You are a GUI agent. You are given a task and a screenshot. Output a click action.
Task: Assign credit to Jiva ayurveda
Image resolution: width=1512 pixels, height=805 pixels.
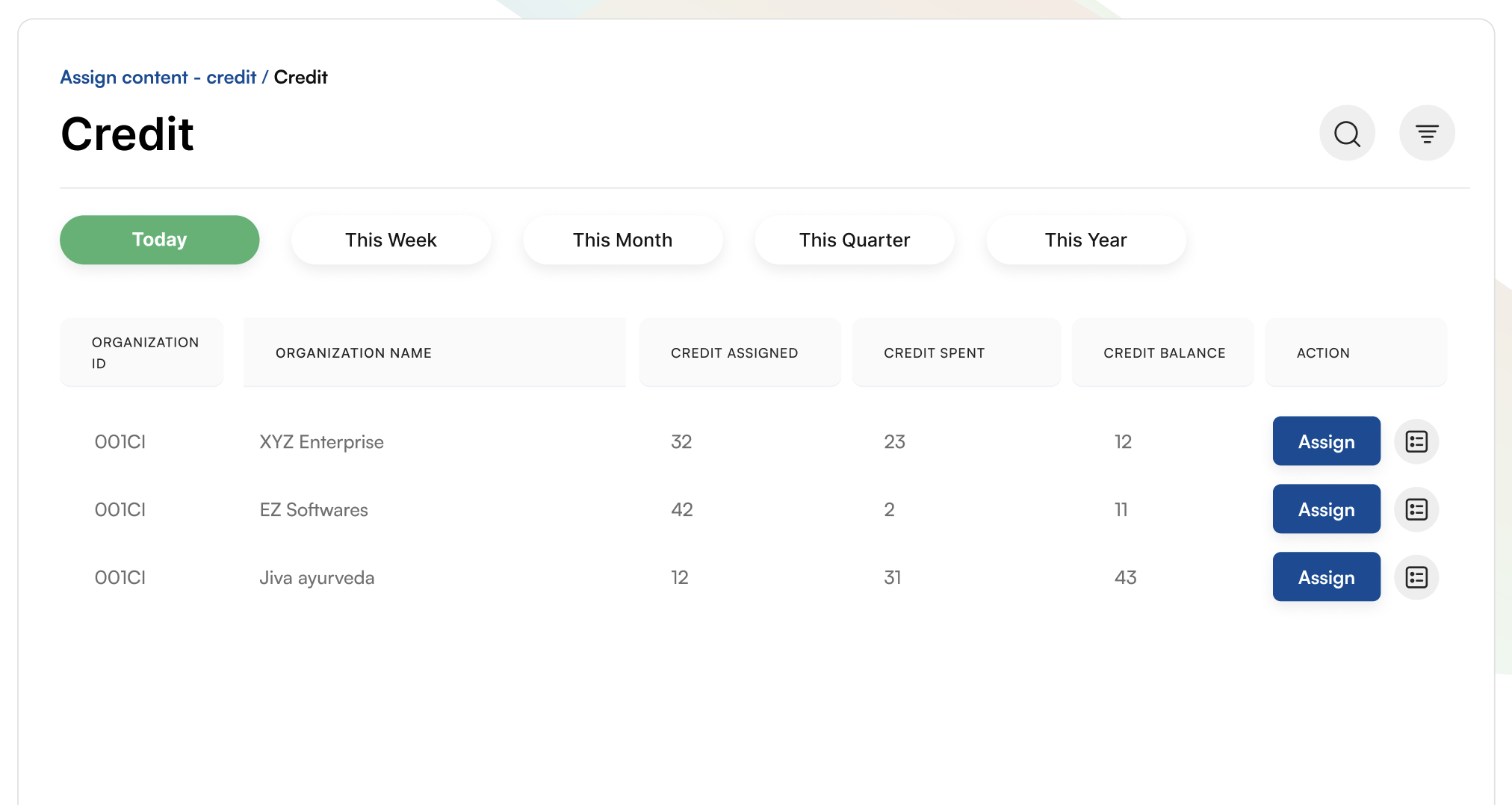[x=1326, y=577]
